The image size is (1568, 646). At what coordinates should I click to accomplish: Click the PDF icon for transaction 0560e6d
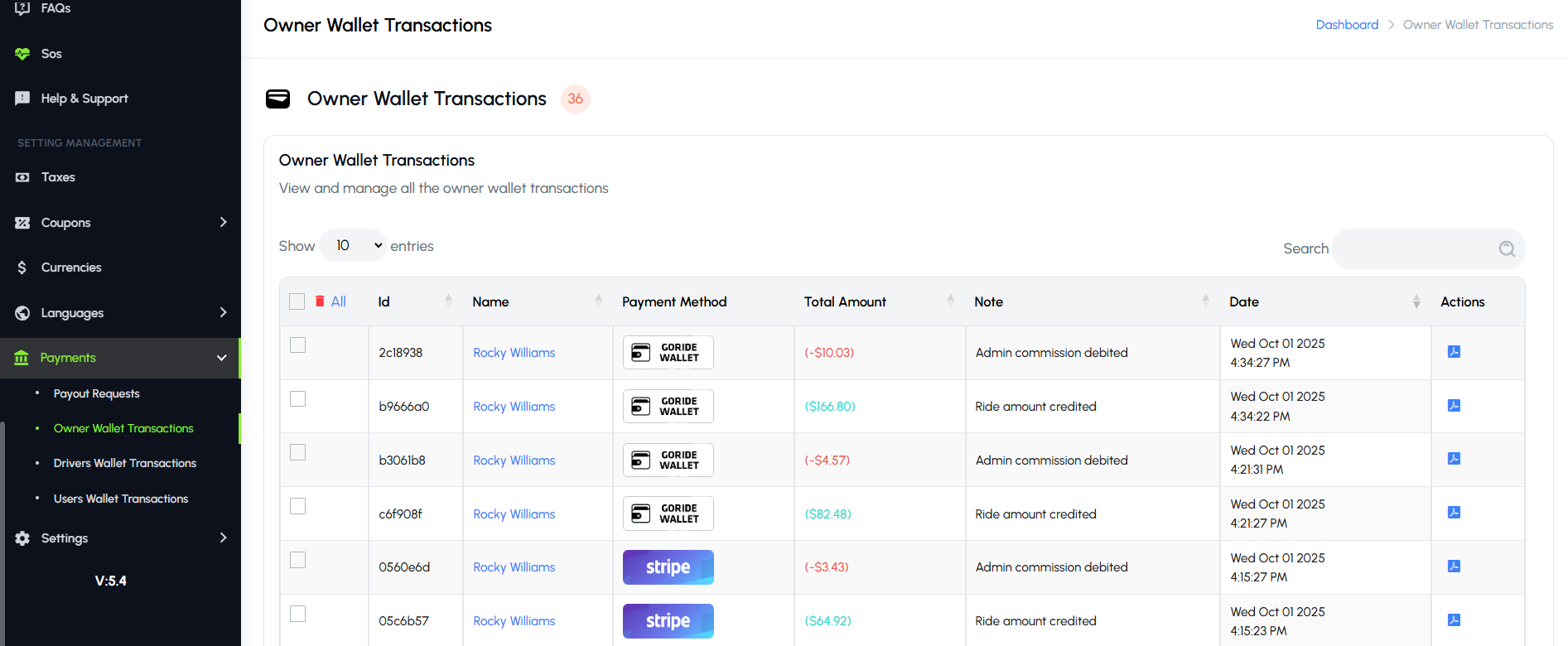1454,566
